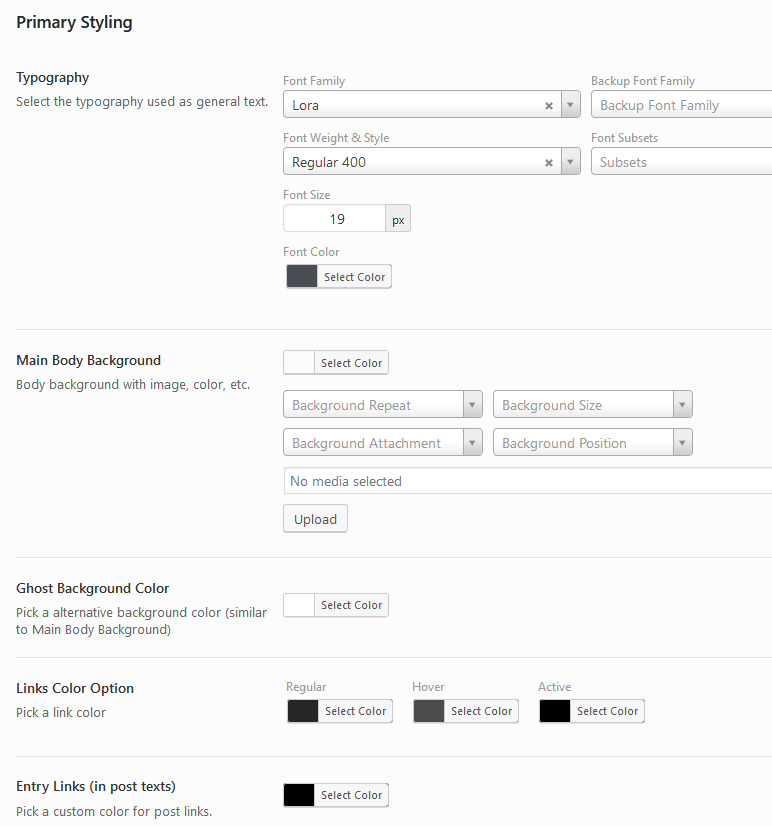
Task: Expand the Font Weight & Style dropdown
Action: tap(570, 163)
